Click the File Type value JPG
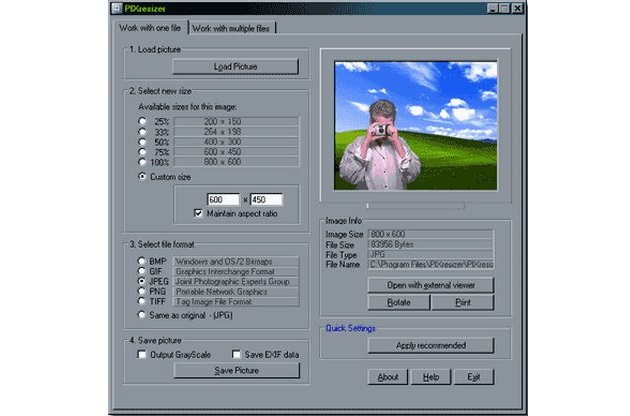This screenshot has width=630, height=416. 430,254
